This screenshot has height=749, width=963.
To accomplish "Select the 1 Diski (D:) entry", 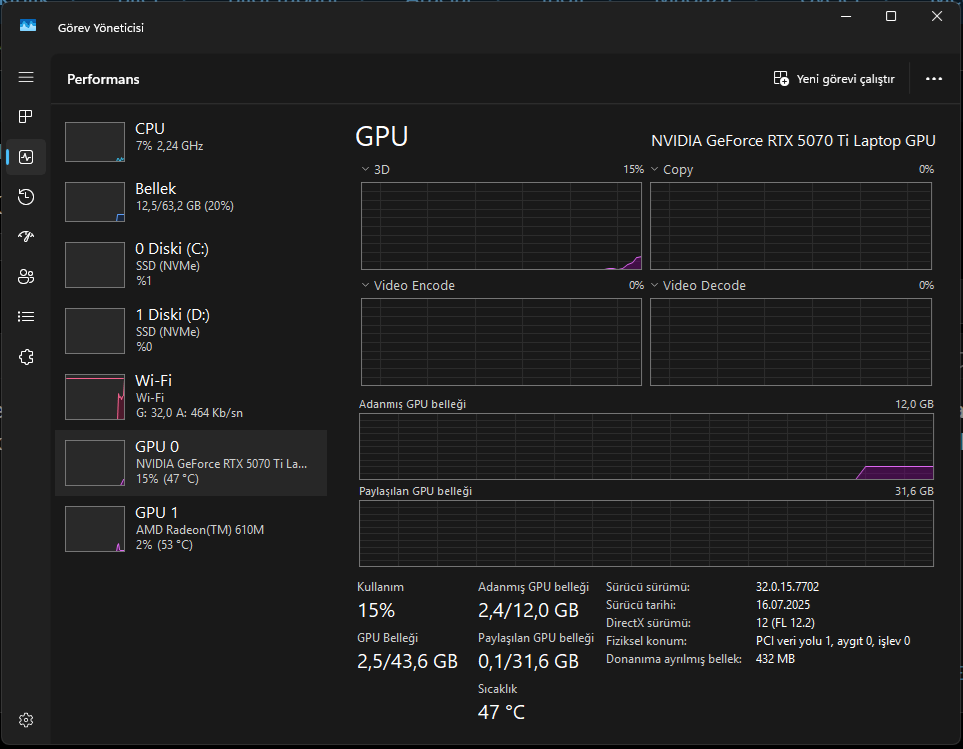I will 191,330.
